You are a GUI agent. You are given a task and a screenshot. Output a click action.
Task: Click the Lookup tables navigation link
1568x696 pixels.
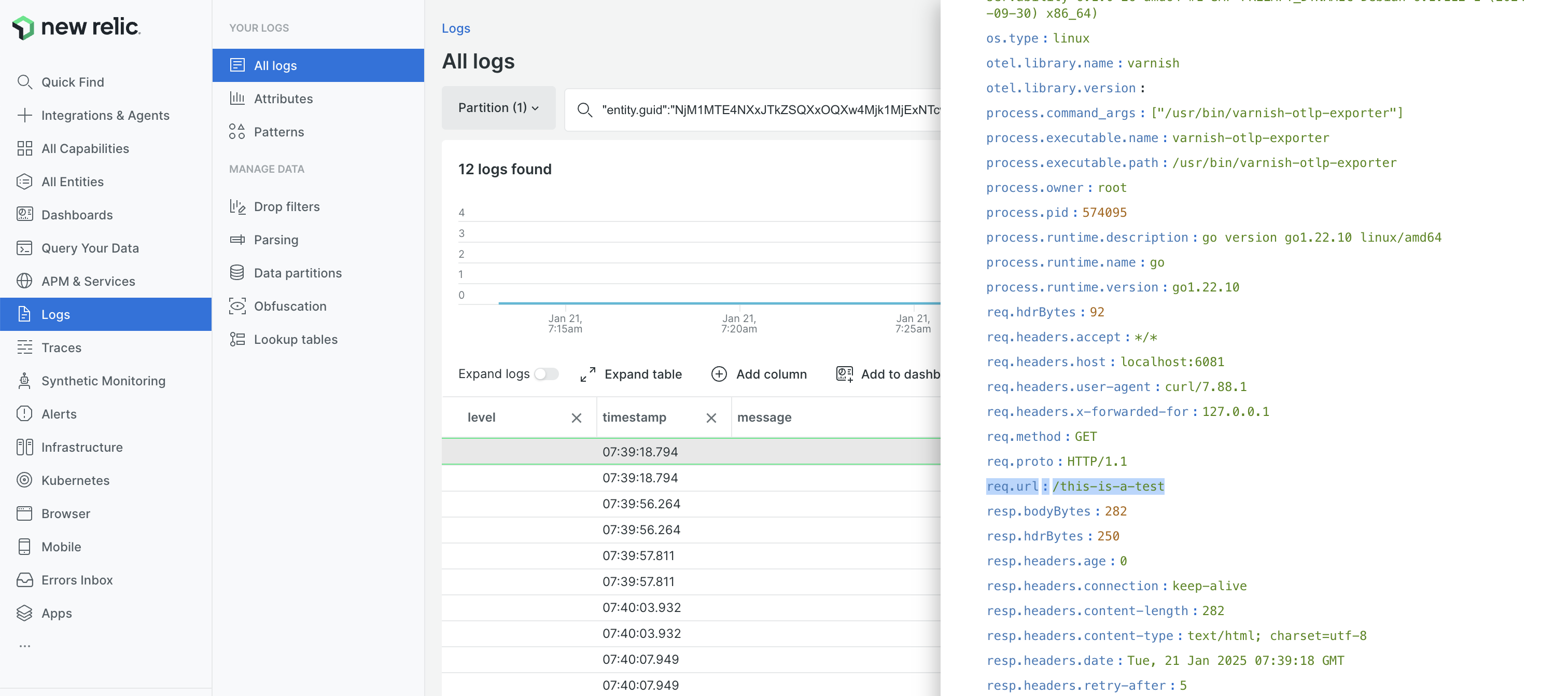(295, 339)
